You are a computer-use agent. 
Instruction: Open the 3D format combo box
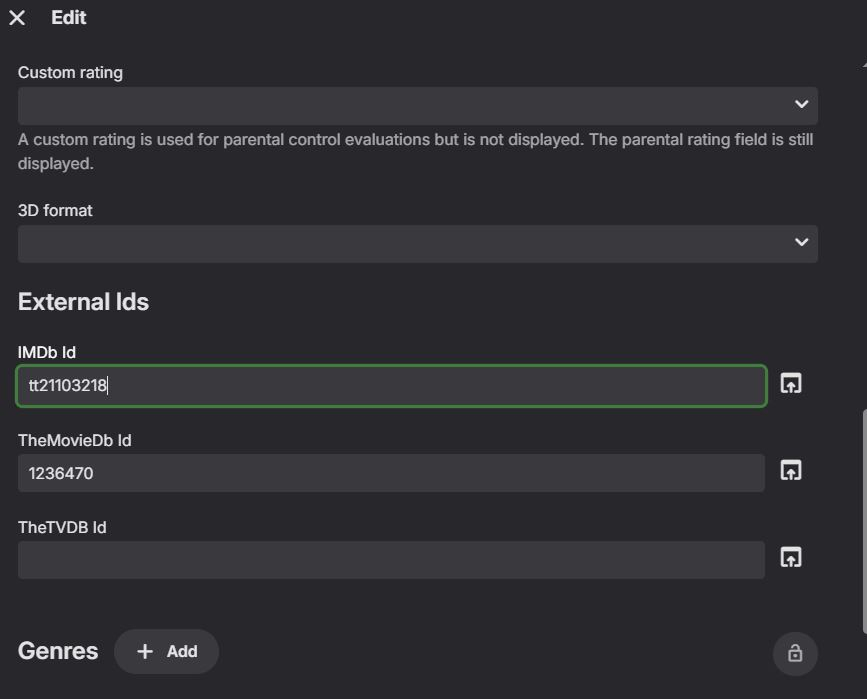coord(400,243)
